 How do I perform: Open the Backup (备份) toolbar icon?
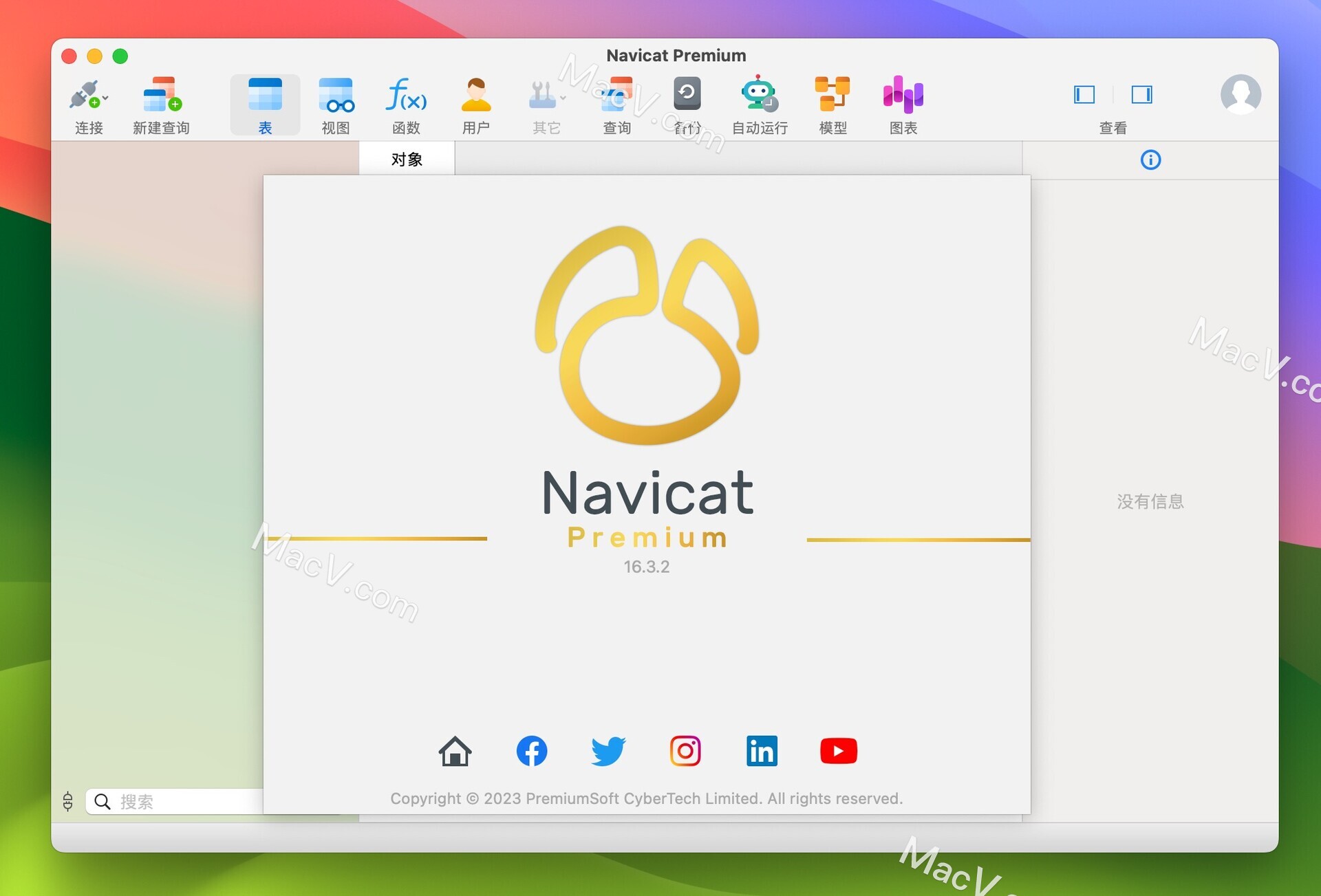687,94
